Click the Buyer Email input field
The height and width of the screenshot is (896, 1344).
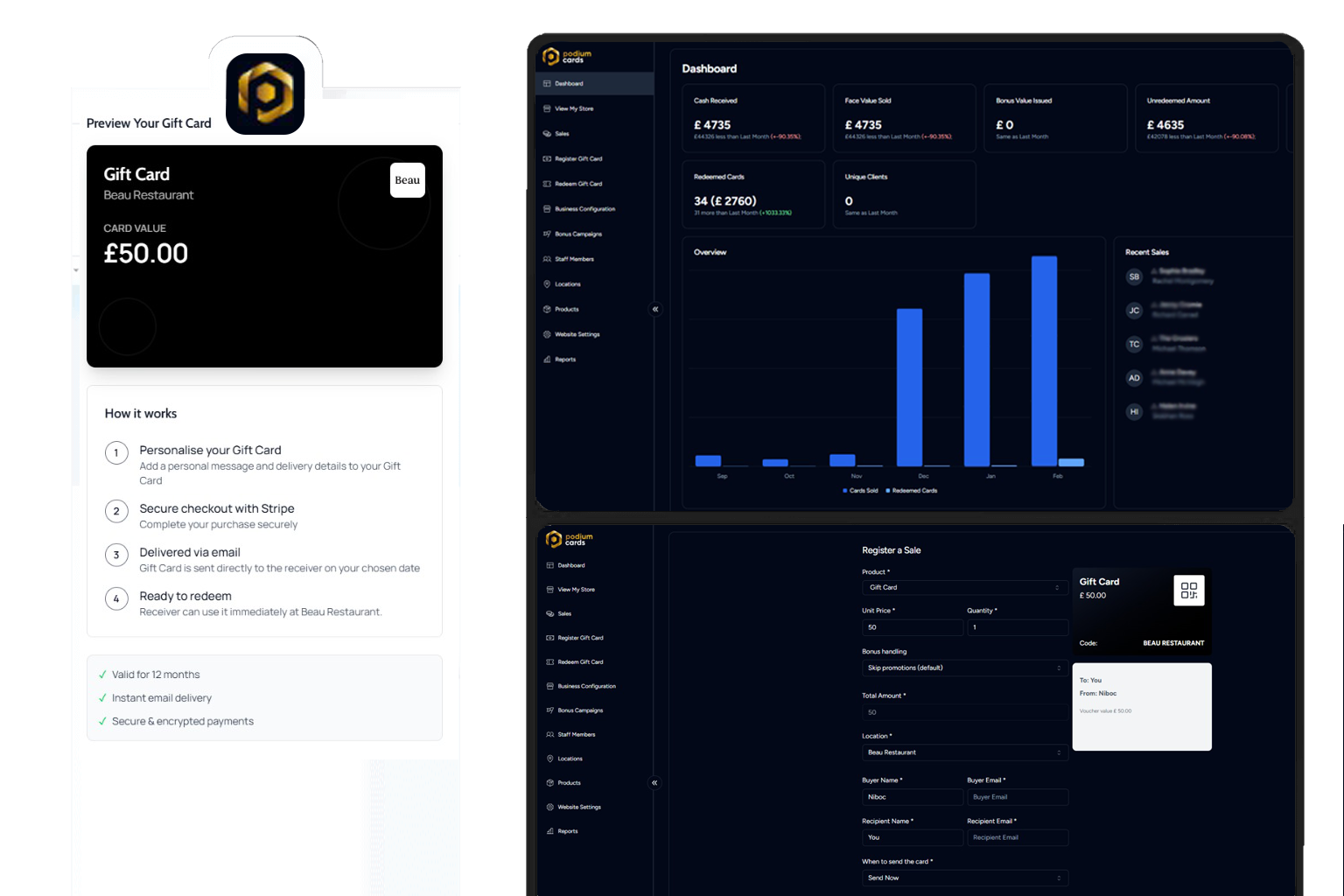[1018, 797]
